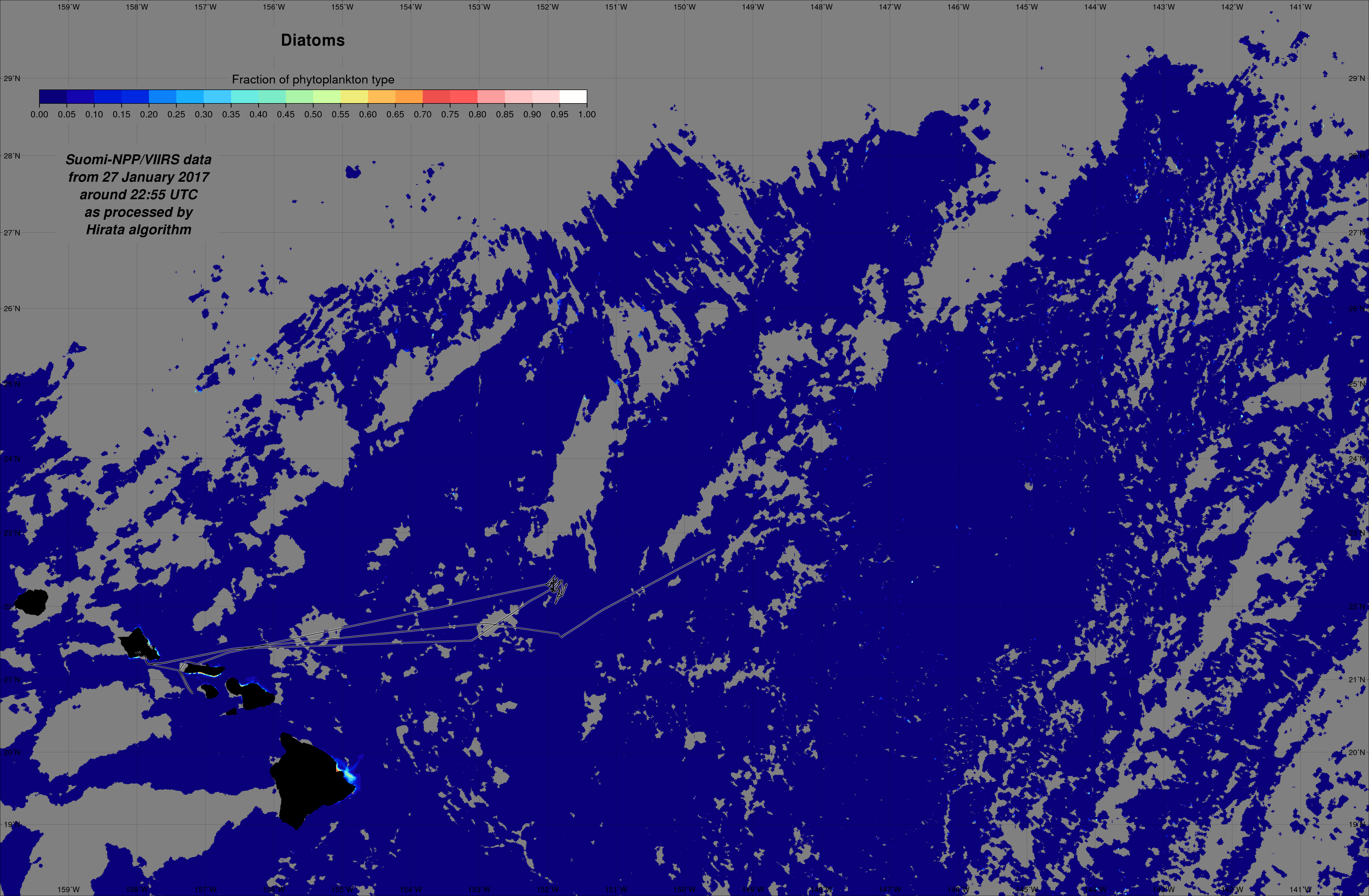Click the 29°N label on the left axis
Screen dimensions: 1369x896
(11, 78)
